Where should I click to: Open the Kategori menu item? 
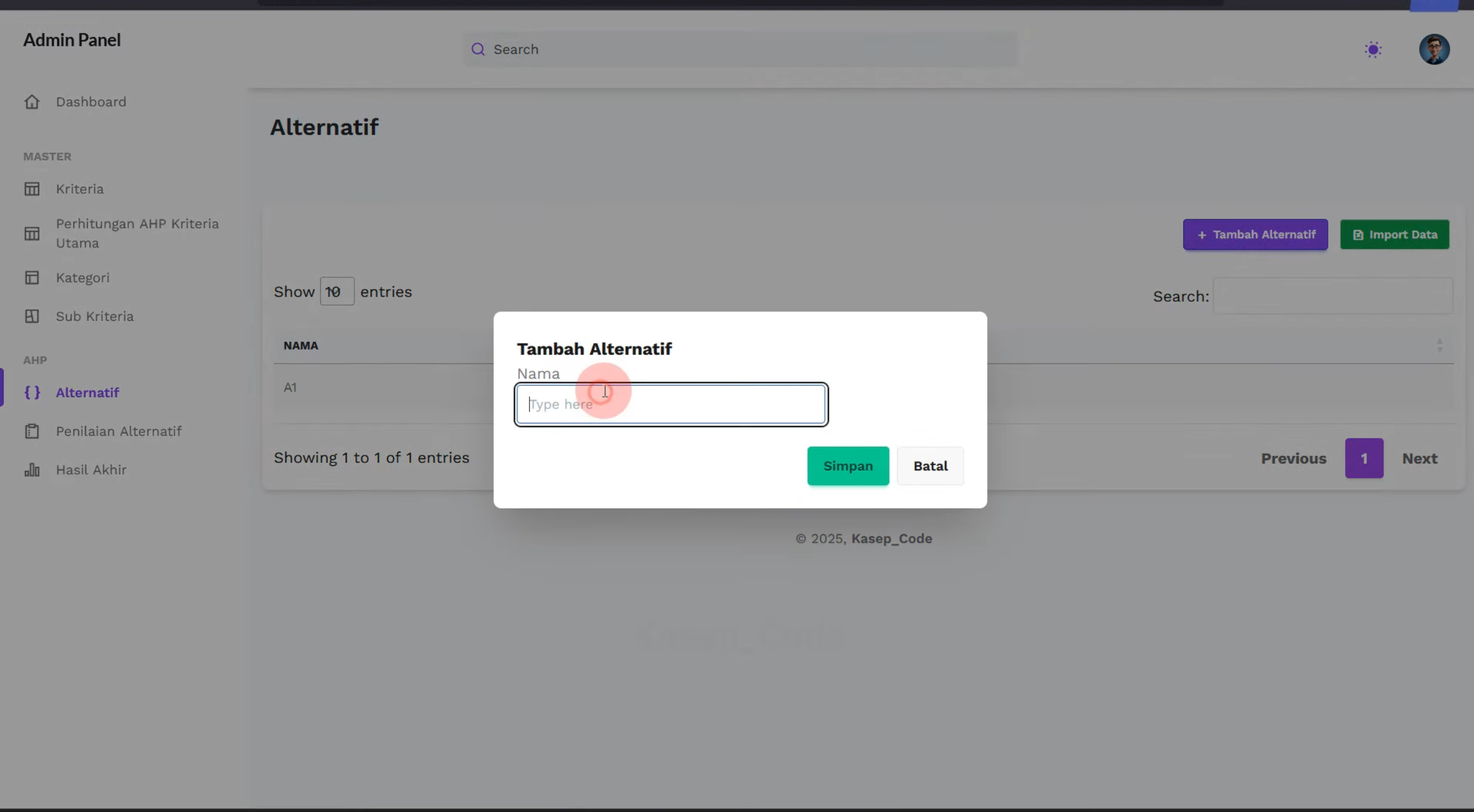click(x=83, y=277)
